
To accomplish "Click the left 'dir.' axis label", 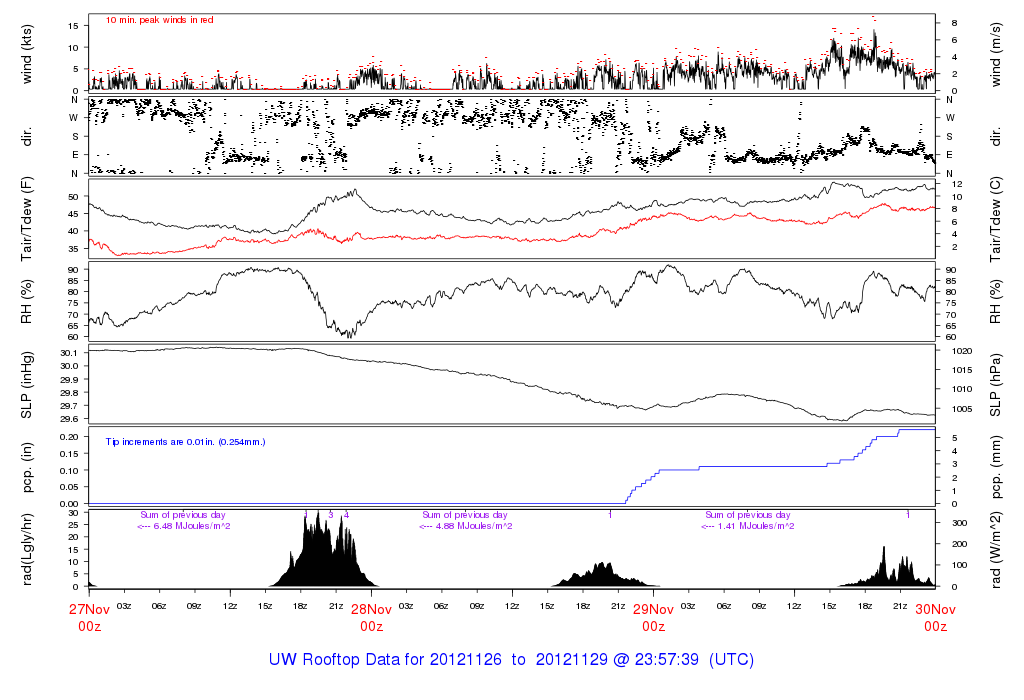I will pos(27,136).
